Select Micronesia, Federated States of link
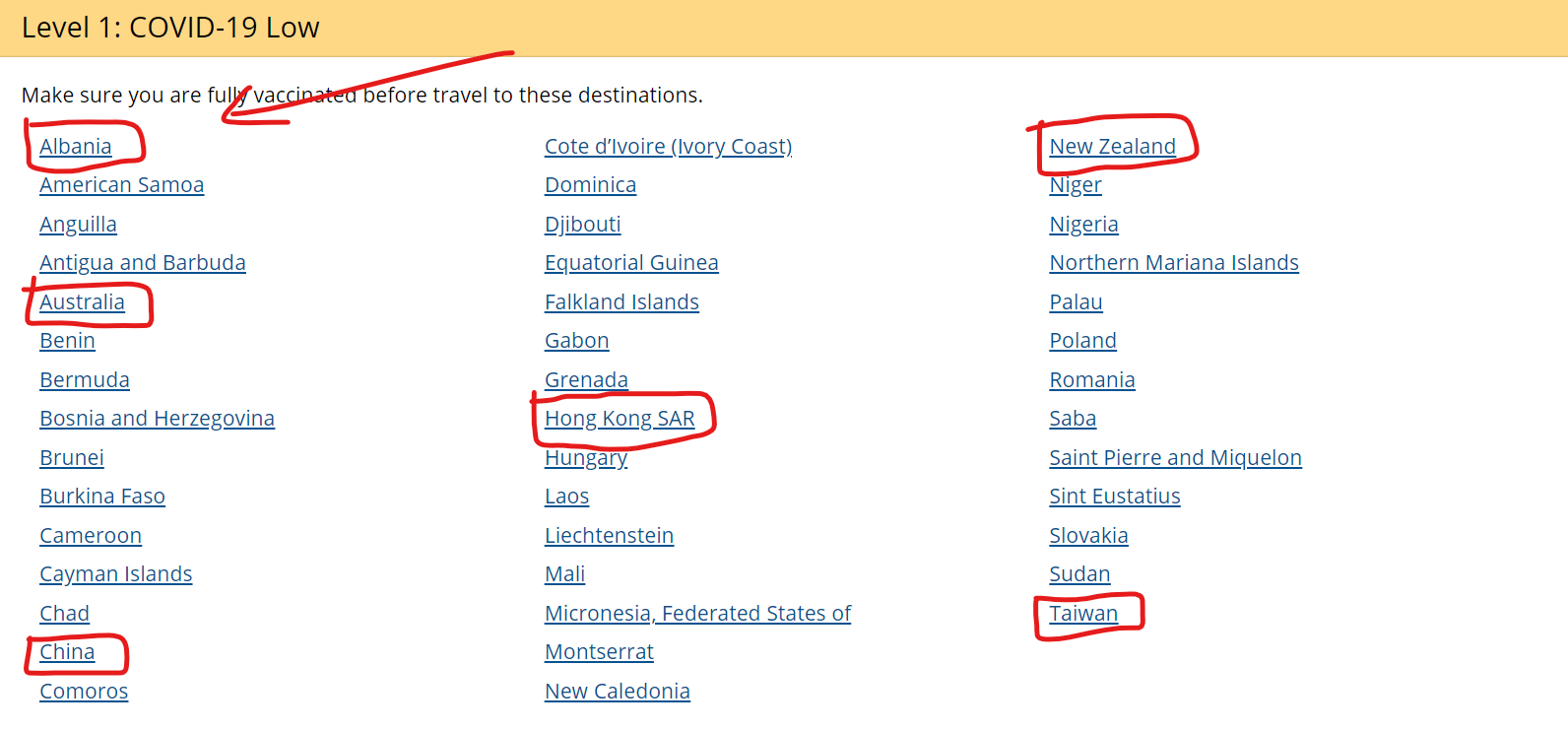 pos(697,614)
